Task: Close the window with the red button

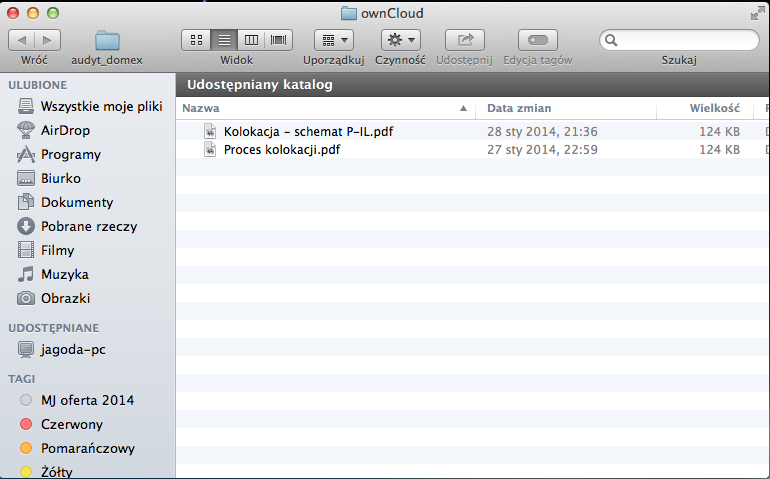Action: (x=13, y=13)
